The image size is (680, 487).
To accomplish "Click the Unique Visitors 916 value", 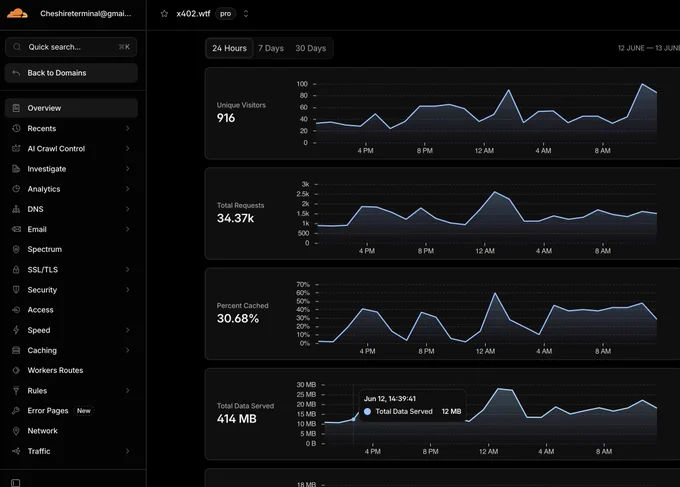I will (226, 118).
